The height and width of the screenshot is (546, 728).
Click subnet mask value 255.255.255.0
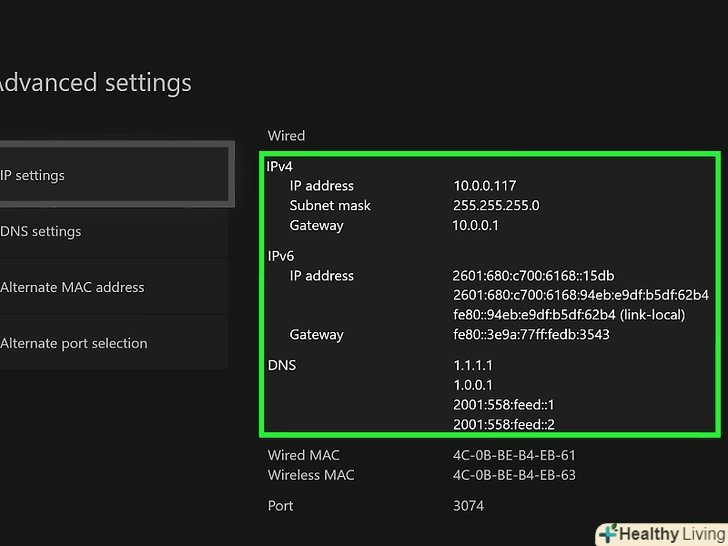coord(496,206)
